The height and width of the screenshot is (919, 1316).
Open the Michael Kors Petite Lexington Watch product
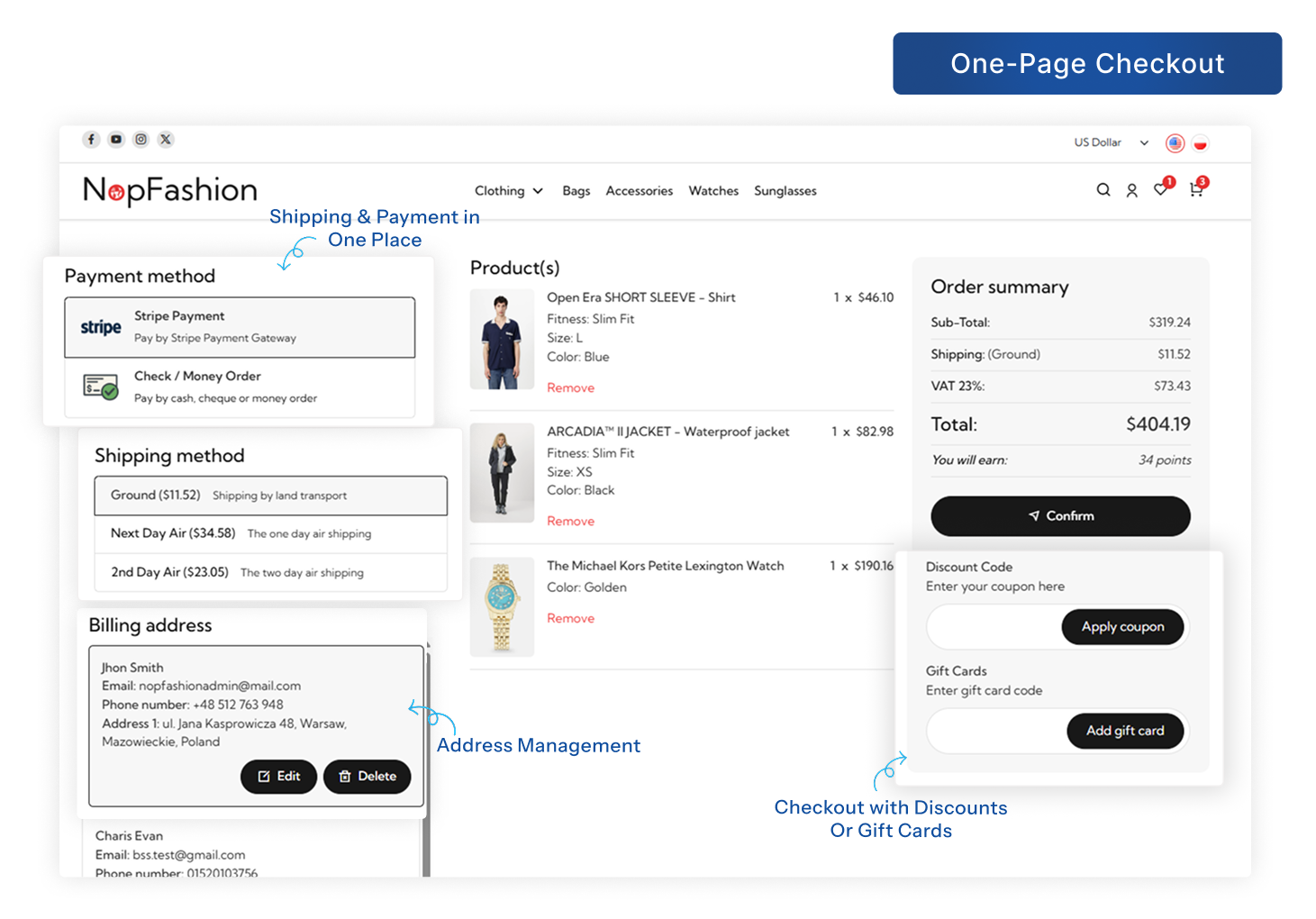pyautogui.click(x=666, y=566)
